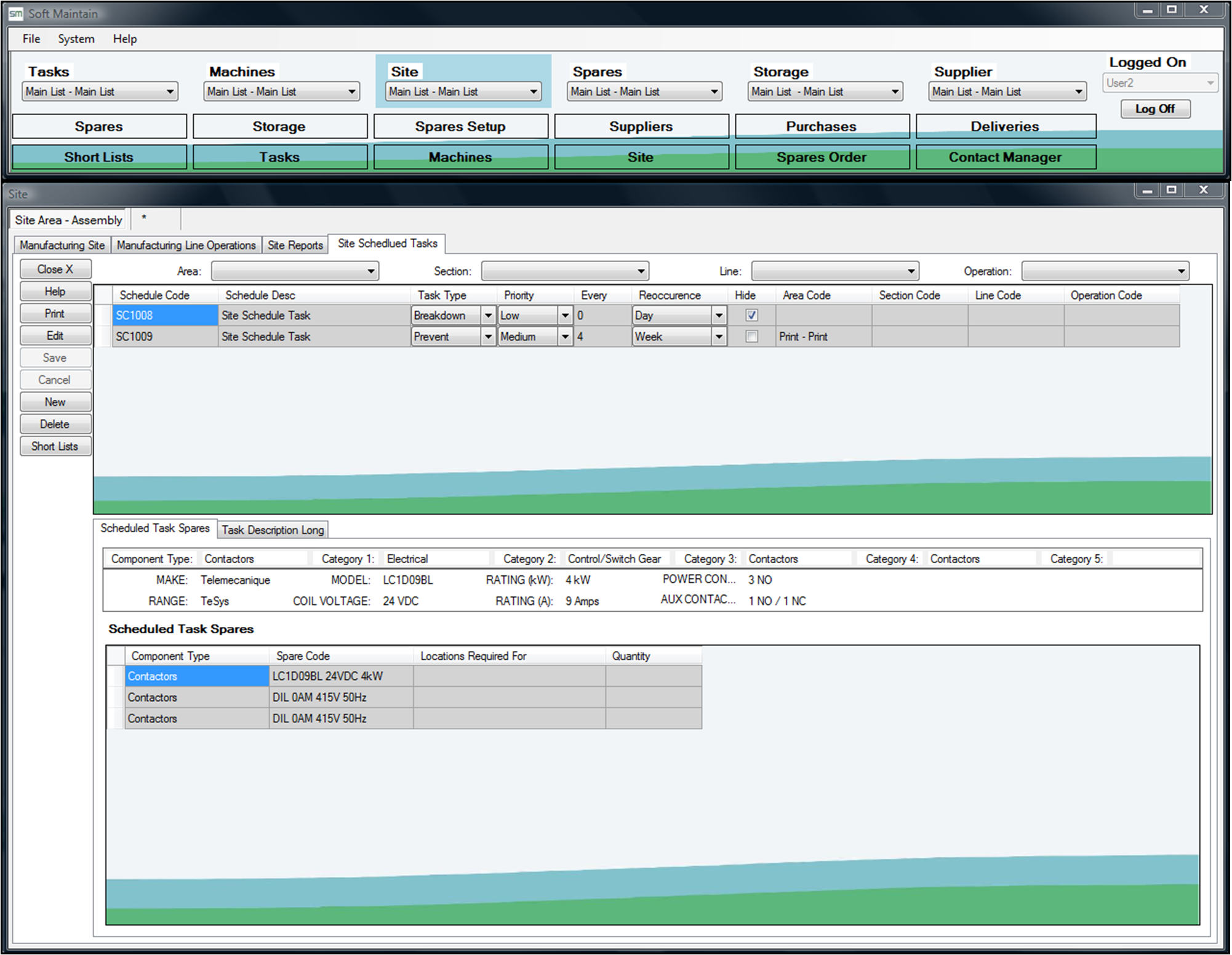Switch to Site Reports tab
Screen dimensions: 1232x955
click(x=295, y=245)
